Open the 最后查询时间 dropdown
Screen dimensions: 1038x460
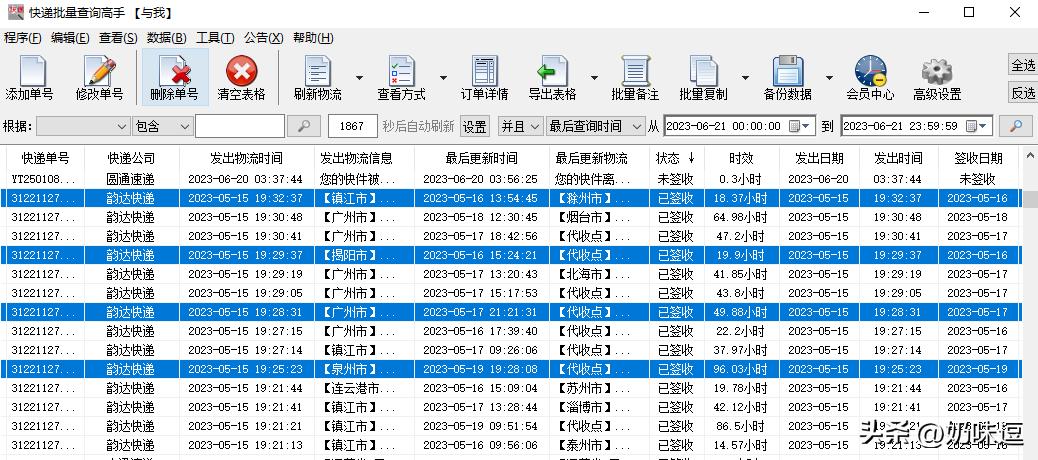596,126
